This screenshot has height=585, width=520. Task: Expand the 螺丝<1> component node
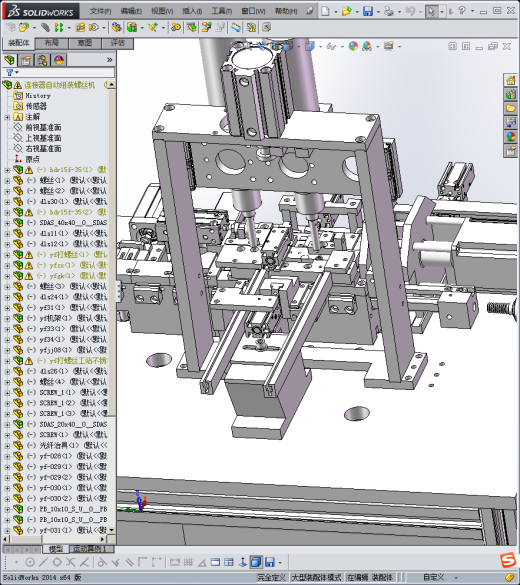click(7, 181)
